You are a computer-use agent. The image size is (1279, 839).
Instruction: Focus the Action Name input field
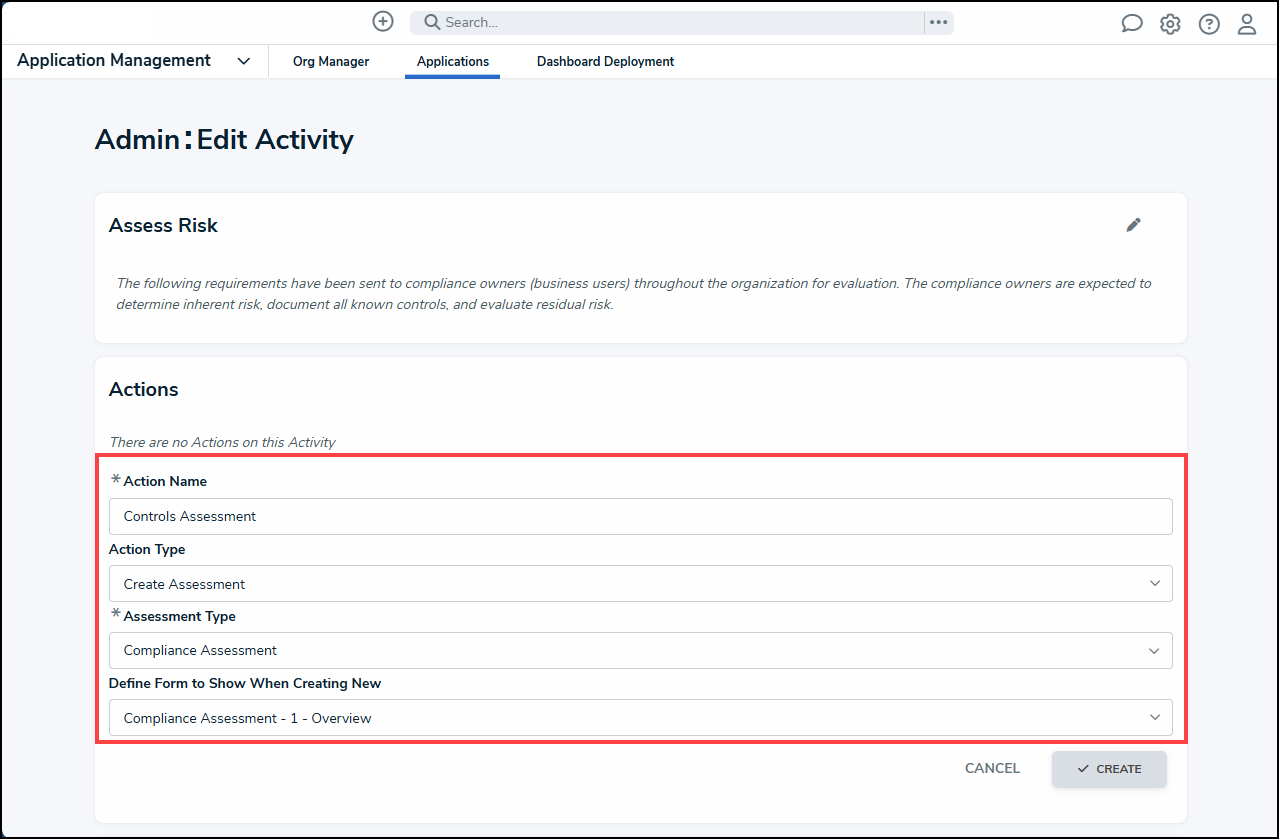(x=640, y=516)
